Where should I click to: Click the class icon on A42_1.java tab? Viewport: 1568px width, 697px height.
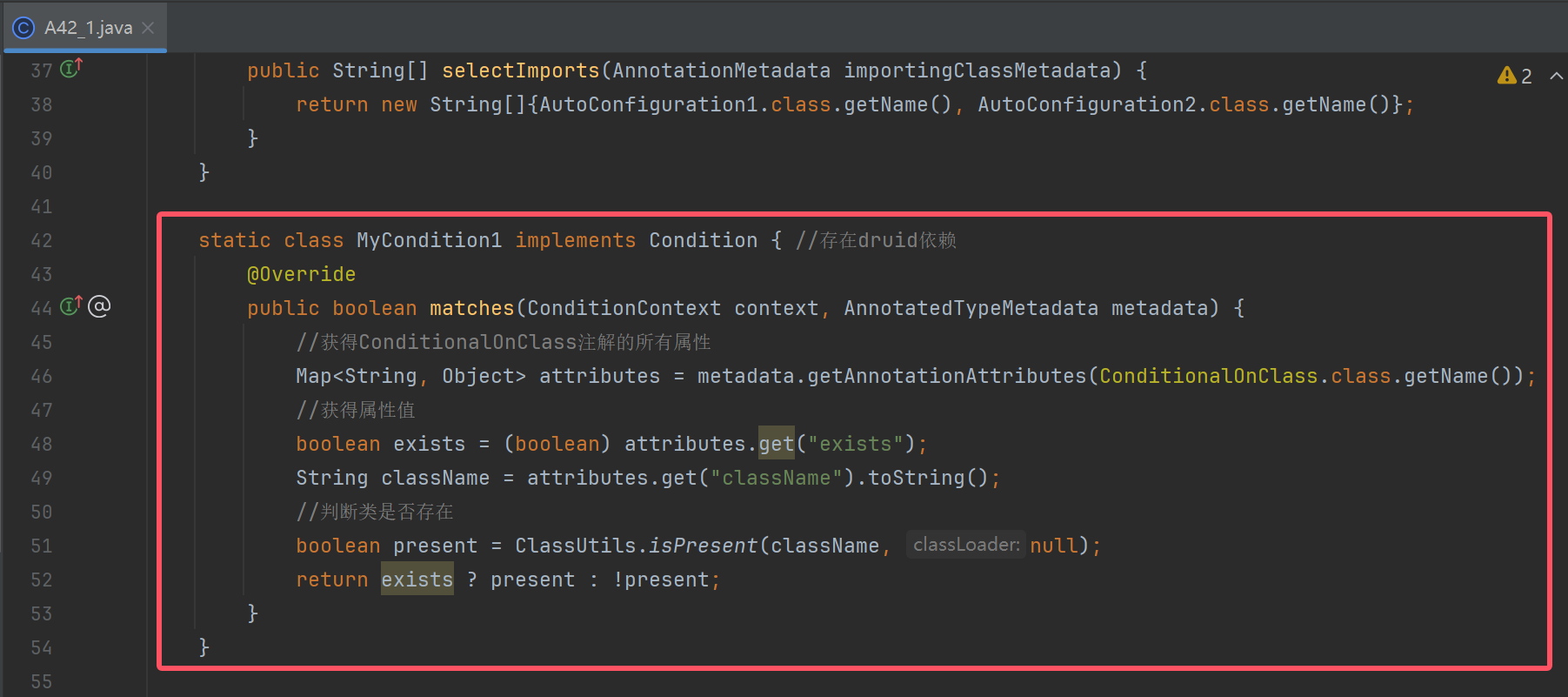23,28
